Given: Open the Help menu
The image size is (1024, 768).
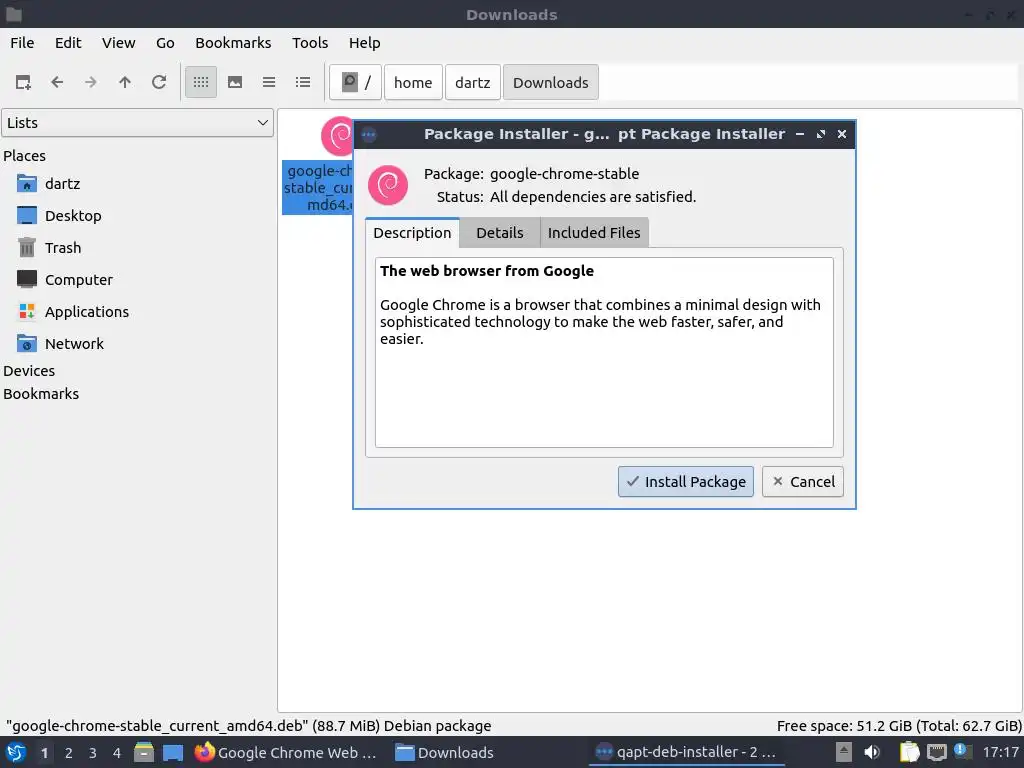Looking at the screenshot, I should pyautogui.click(x=364, y=43).
